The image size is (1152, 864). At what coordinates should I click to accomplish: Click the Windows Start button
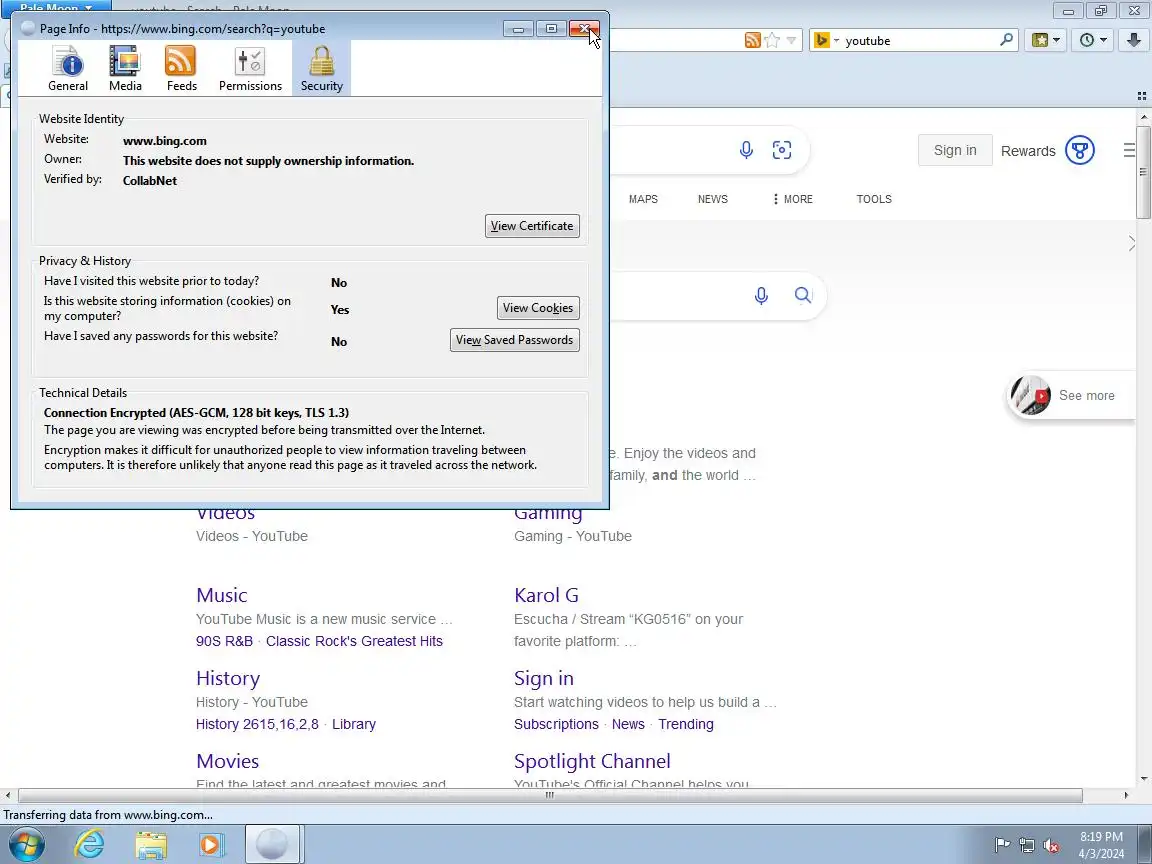(26, 844)
